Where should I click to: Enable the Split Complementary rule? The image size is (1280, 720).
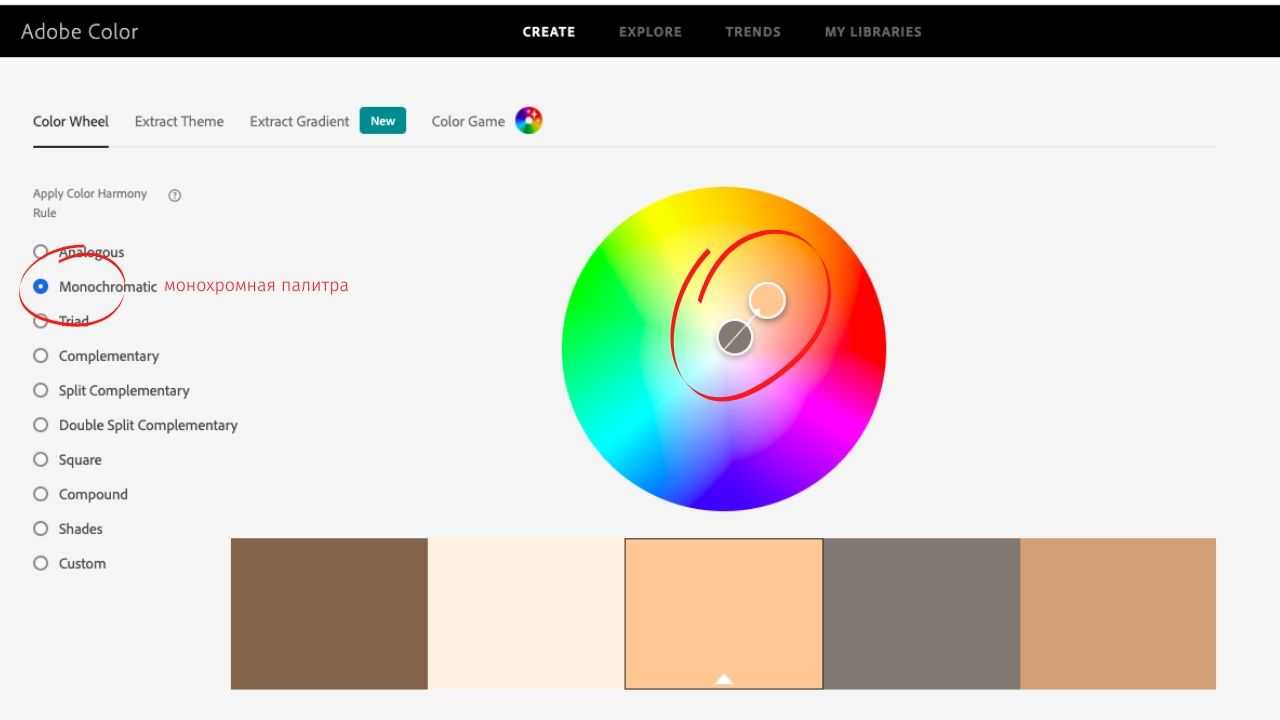click(41, 390)
